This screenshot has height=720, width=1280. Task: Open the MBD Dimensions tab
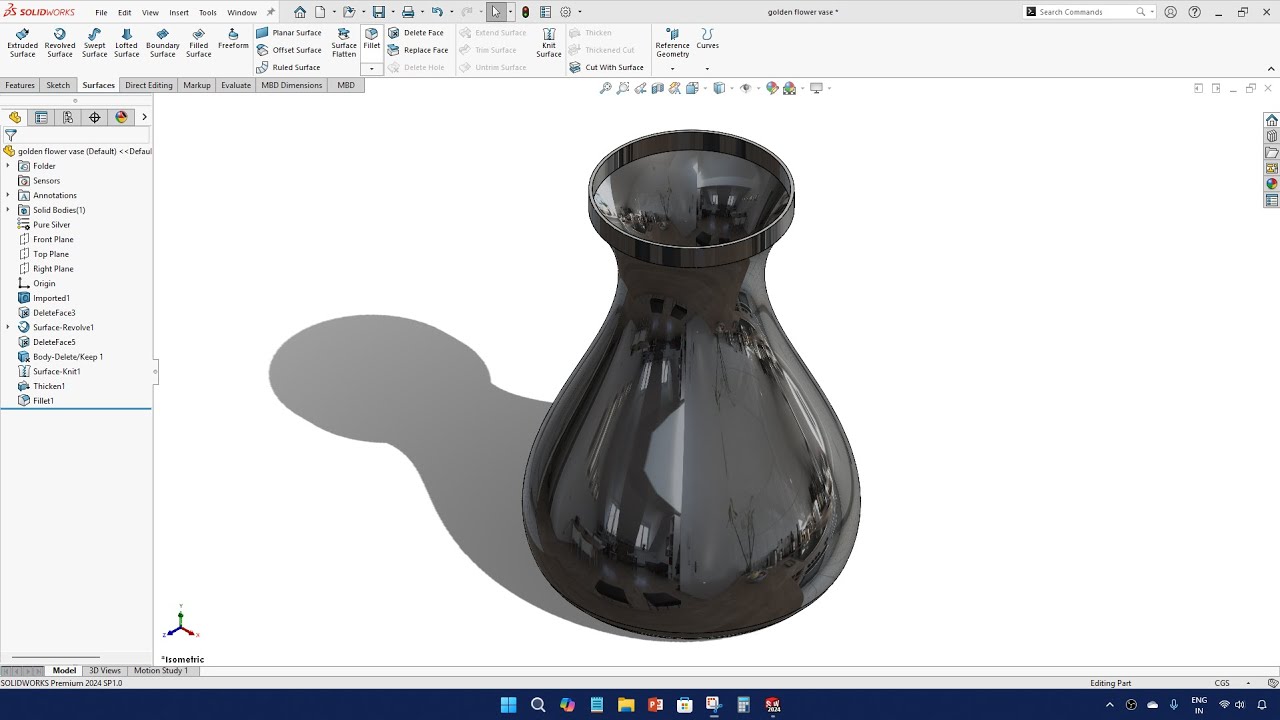pos(292,85)
